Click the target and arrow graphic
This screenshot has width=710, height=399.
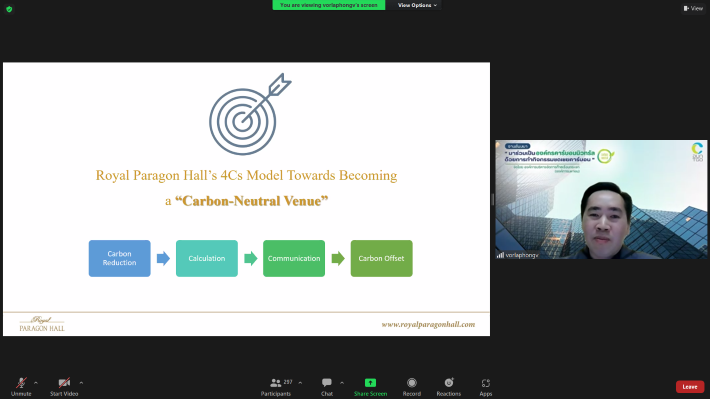[x=249, y=114]
